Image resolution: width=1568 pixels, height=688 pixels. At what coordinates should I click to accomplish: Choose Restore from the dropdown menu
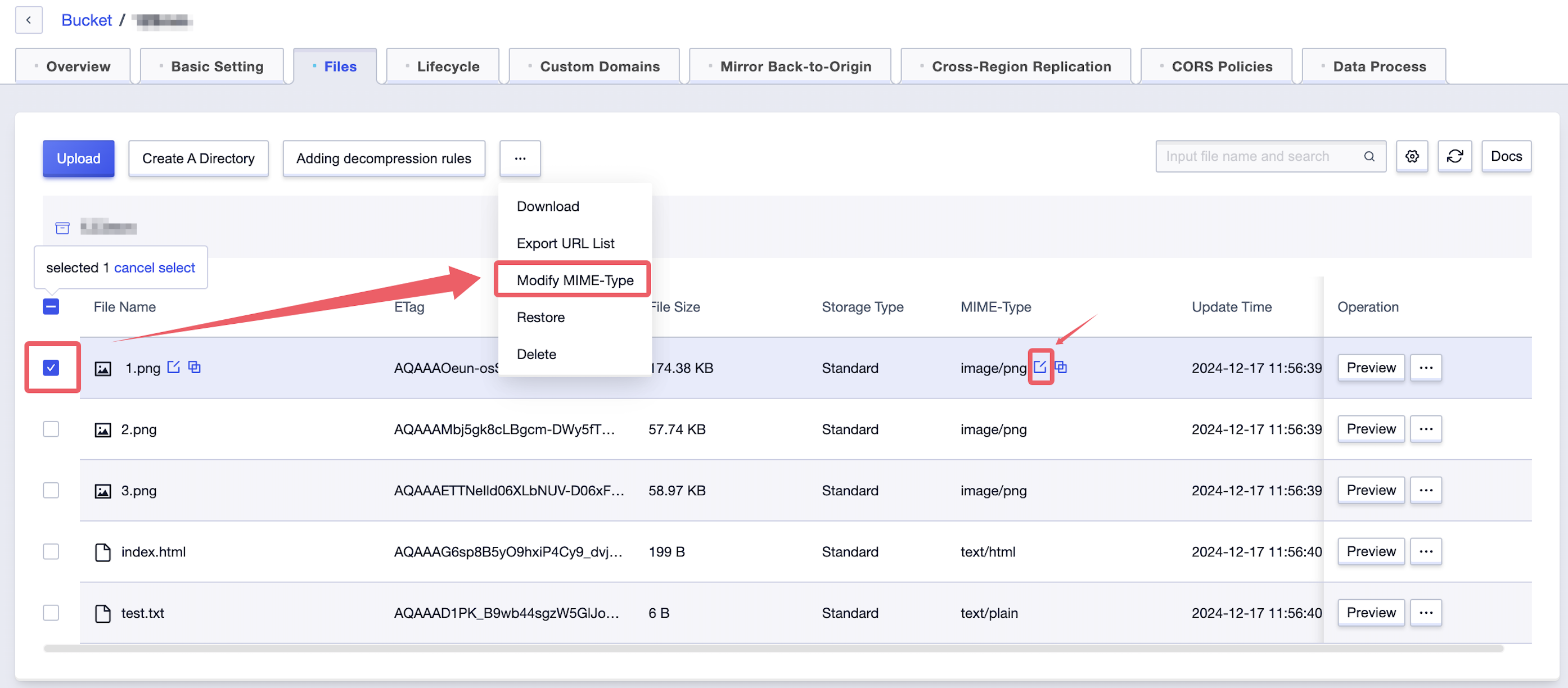pyautogui.click(x=575, y=318)
